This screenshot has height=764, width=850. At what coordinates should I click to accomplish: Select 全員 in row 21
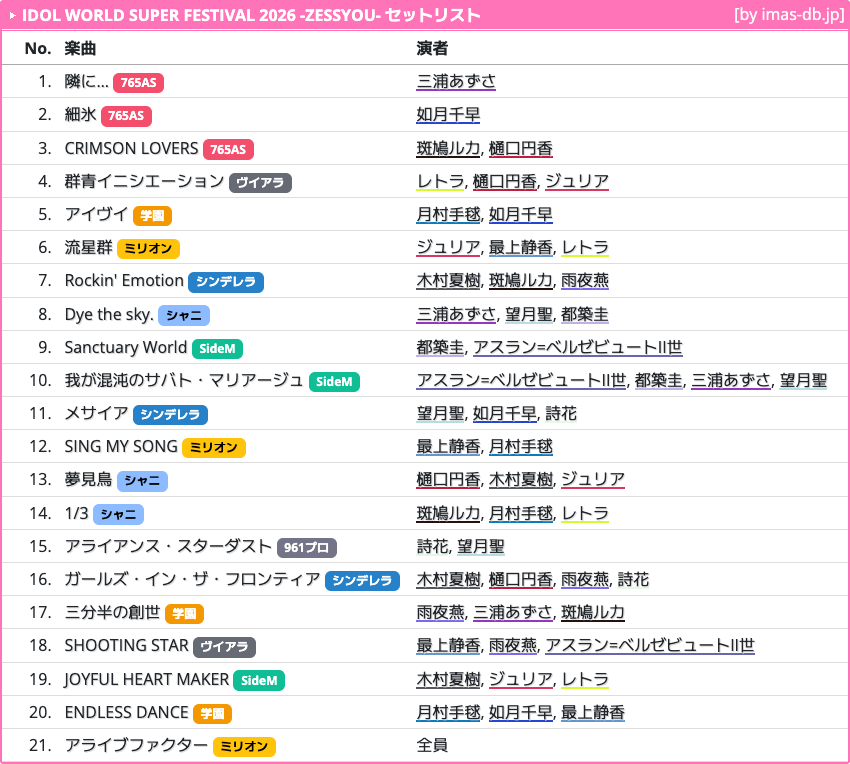(432, 745)
